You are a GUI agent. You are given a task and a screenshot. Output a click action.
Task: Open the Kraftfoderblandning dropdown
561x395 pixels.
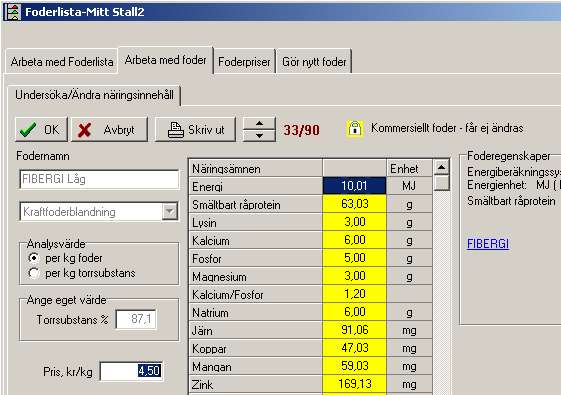pos(170,212)
